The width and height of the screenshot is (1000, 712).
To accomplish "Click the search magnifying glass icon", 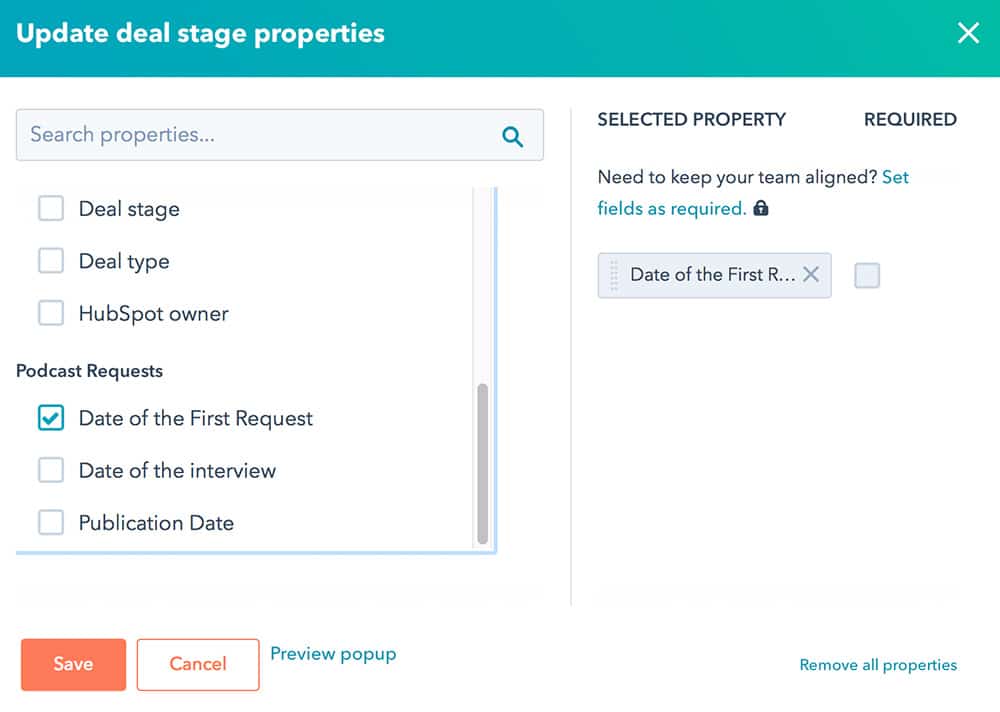I will pyautogui.click(x=513, y=134).
